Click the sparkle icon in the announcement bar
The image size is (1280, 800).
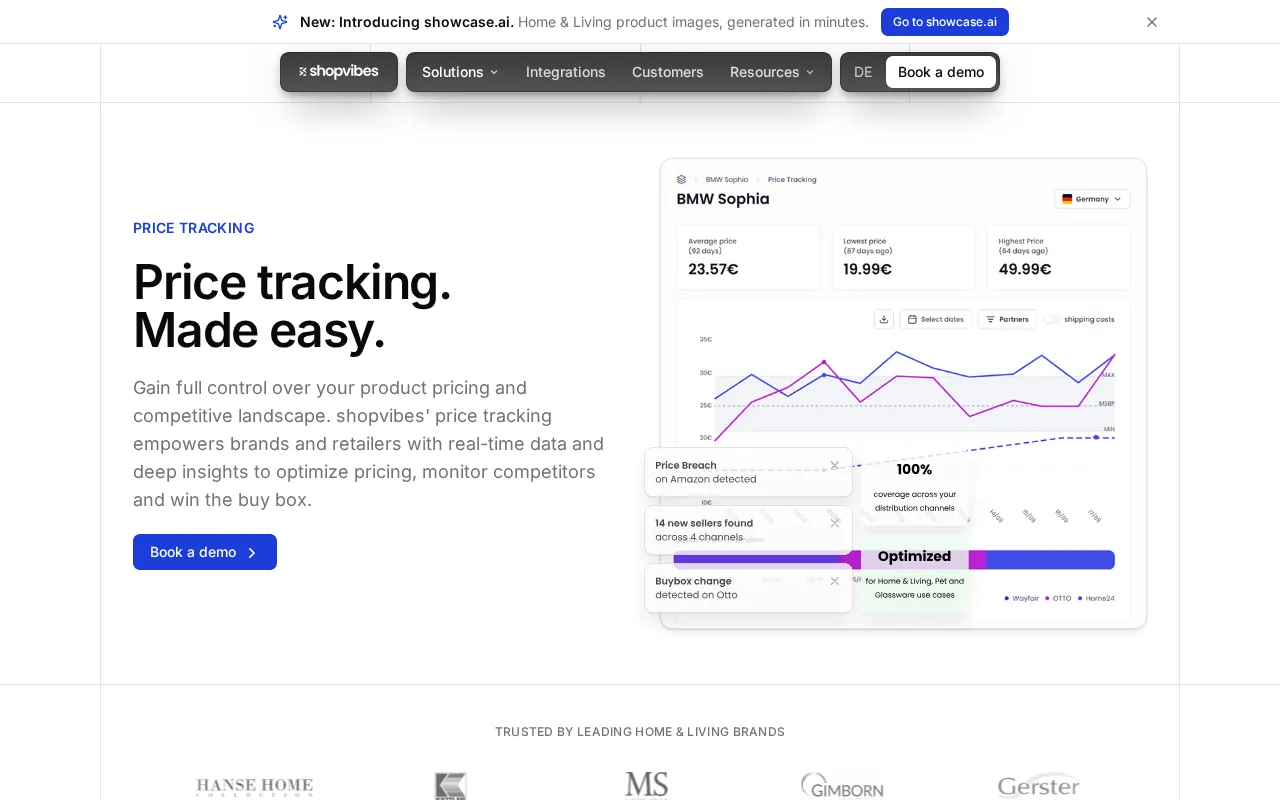pos(280,22)
